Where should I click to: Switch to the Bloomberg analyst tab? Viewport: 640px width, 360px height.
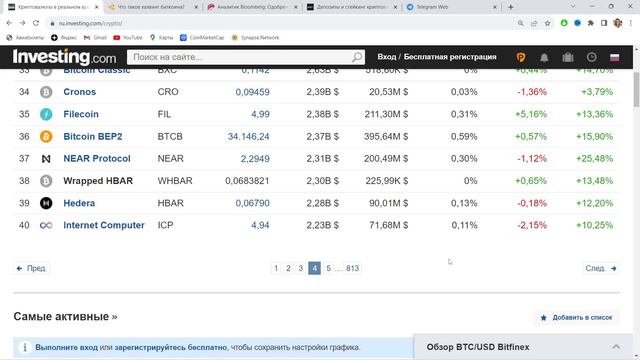[x=251, y=7]
